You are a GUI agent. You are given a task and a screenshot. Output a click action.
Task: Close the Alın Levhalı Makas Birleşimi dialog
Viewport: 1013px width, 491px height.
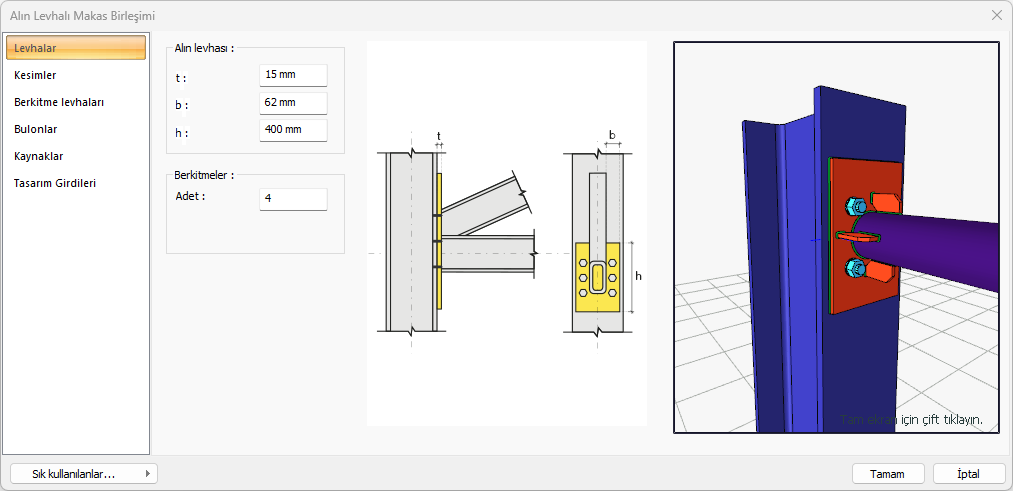click(x=996, y=16)
